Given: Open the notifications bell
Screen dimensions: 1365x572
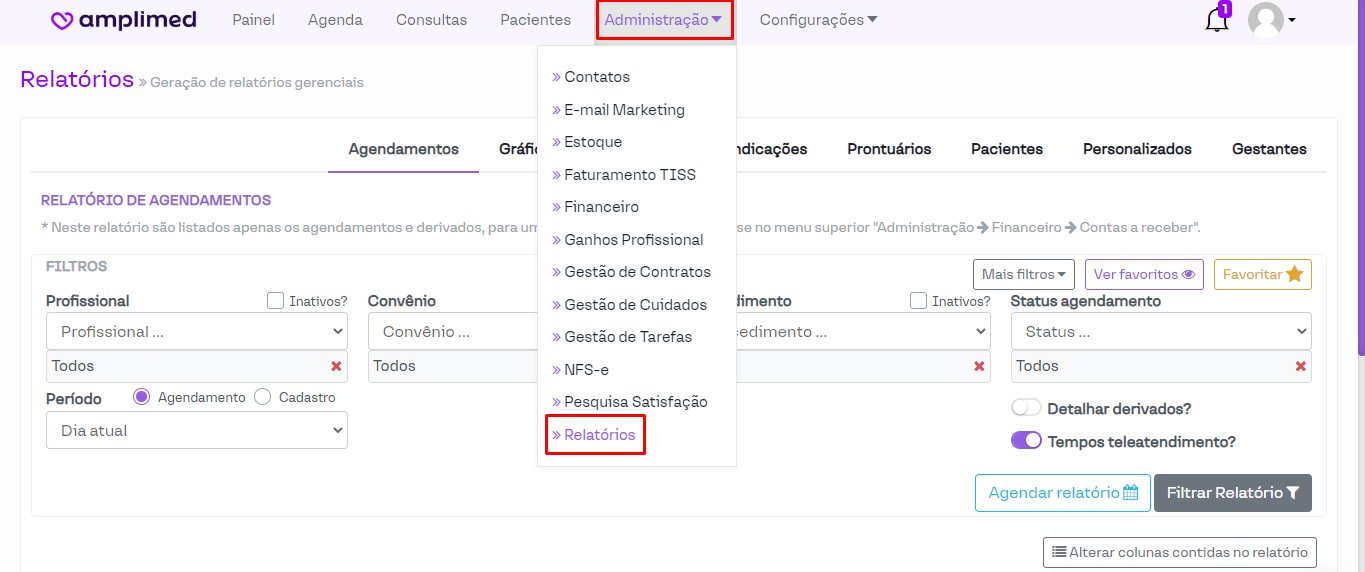Looking at the screenshot, I should click(x=1216, y=20).
